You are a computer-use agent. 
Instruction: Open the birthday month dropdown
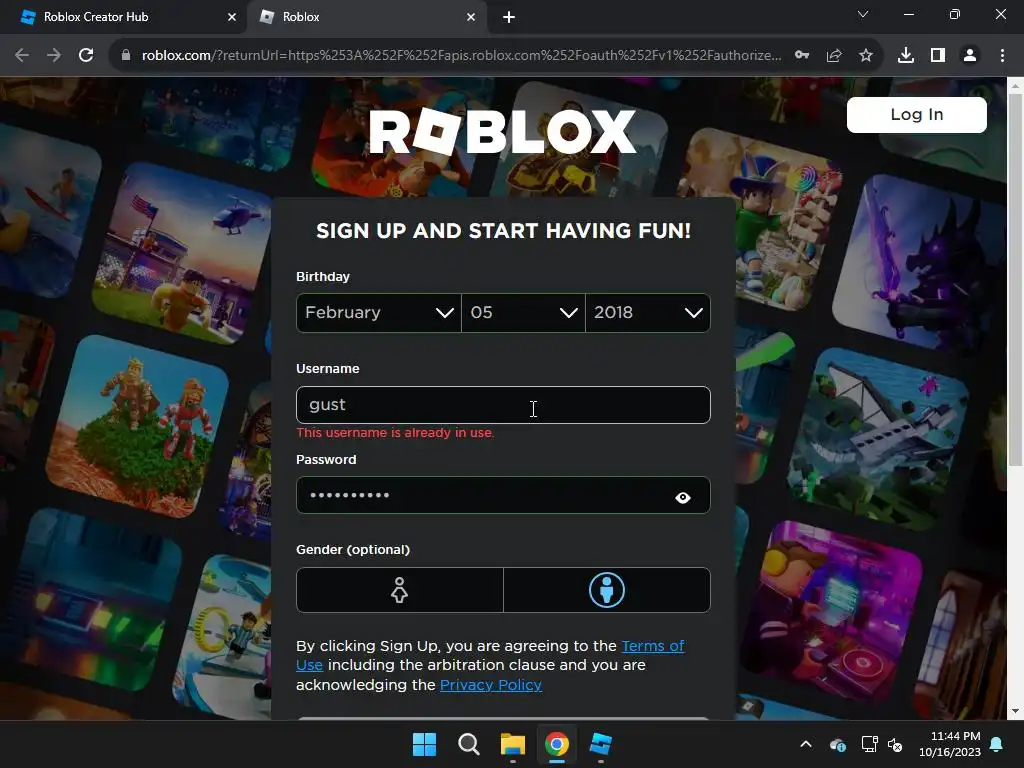(x=379, y=313)
